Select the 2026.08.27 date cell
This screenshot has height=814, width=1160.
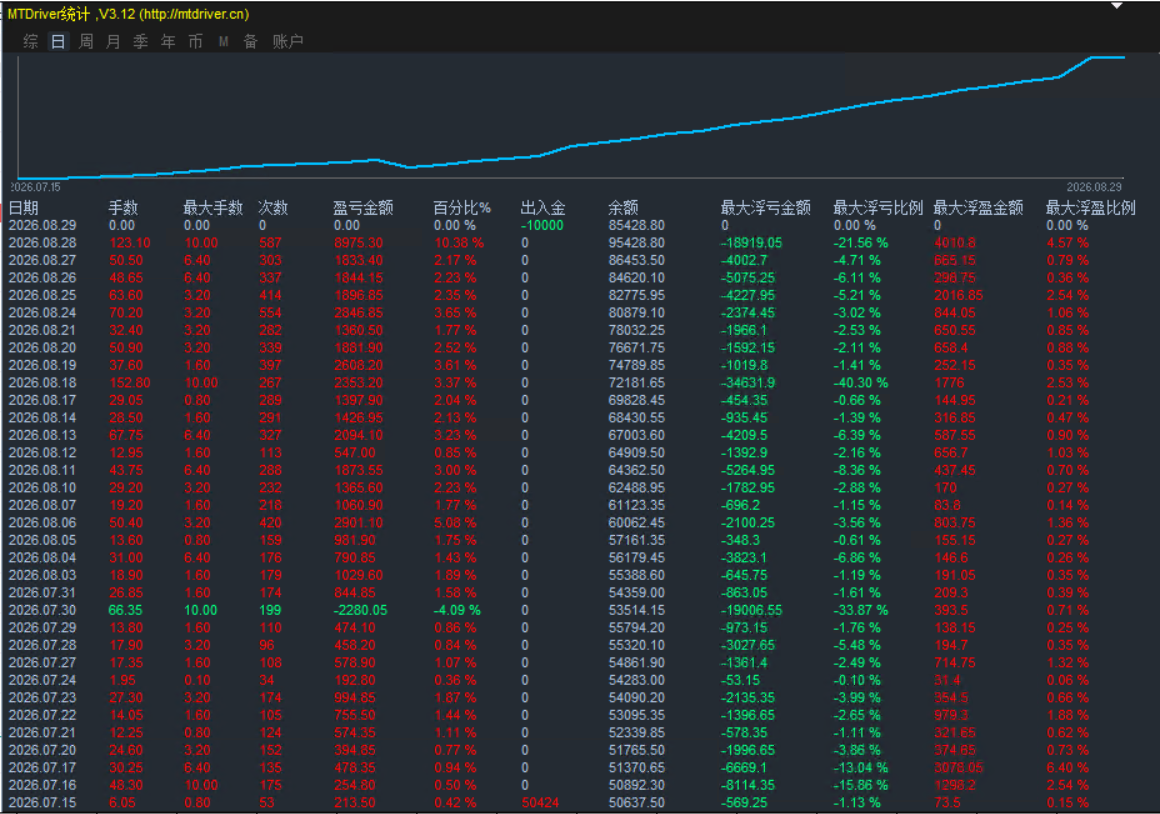pyautogui.click(x=43, y=260)
